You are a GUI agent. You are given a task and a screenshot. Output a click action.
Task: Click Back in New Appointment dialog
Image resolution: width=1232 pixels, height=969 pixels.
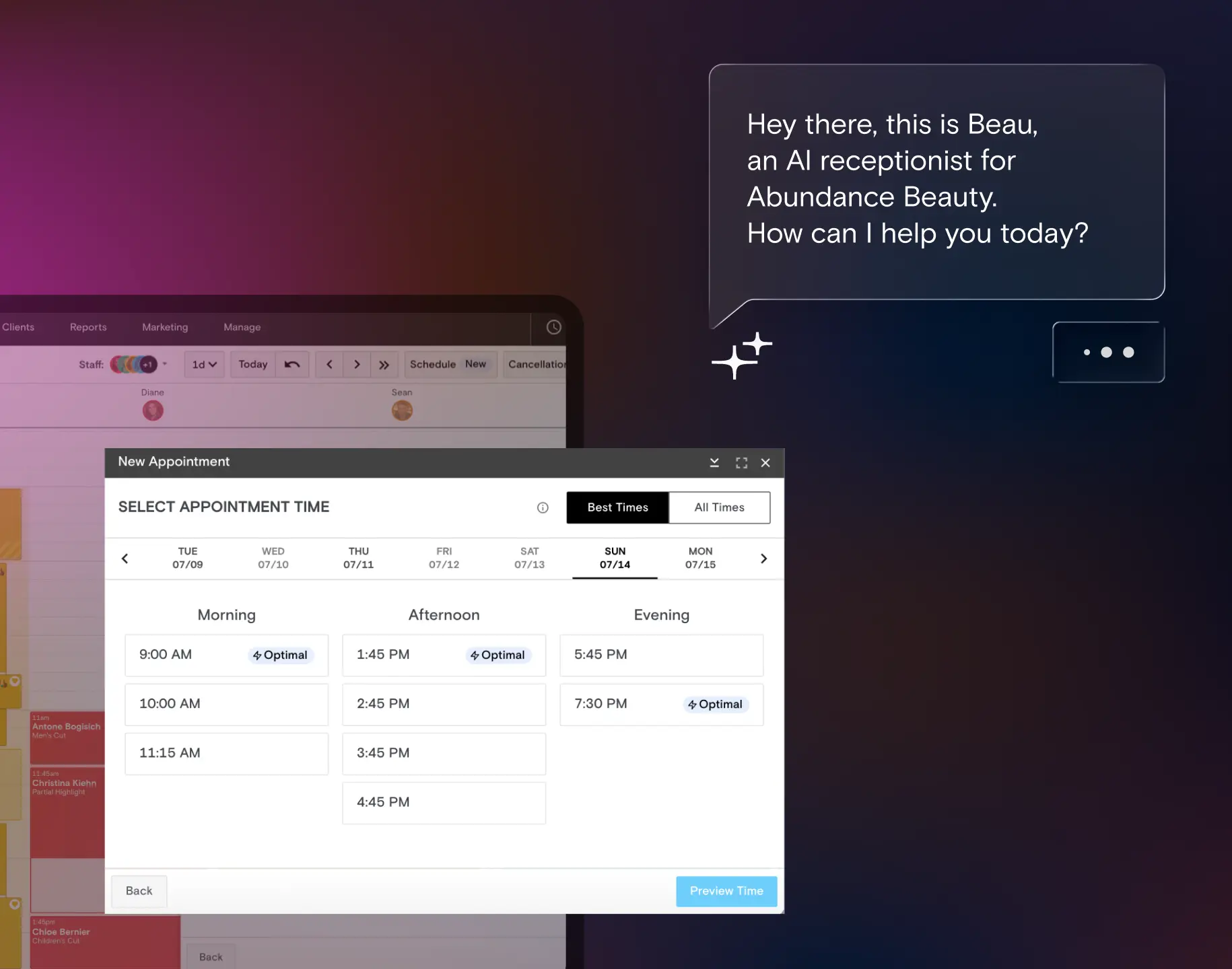coord(139,891)
